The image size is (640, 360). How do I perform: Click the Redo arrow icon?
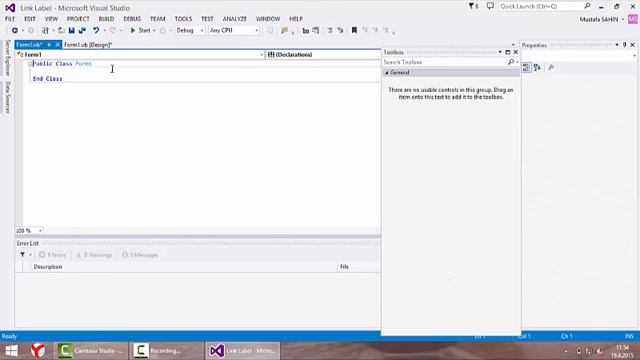pyautogui.click(x=113, y=31)
